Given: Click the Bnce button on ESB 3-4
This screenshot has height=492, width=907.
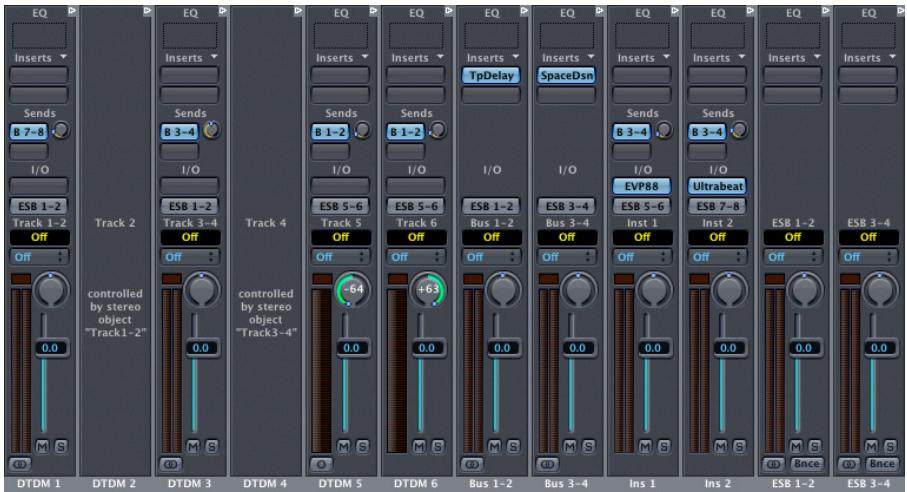Looking at the screenshot, I should click(882, 464).
